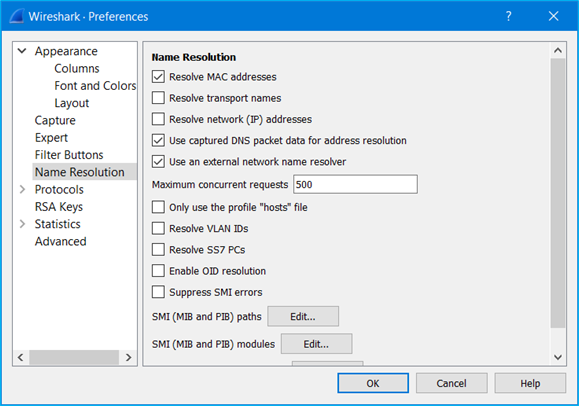Click the left scroll arrow under the tree

coord(21,357)
